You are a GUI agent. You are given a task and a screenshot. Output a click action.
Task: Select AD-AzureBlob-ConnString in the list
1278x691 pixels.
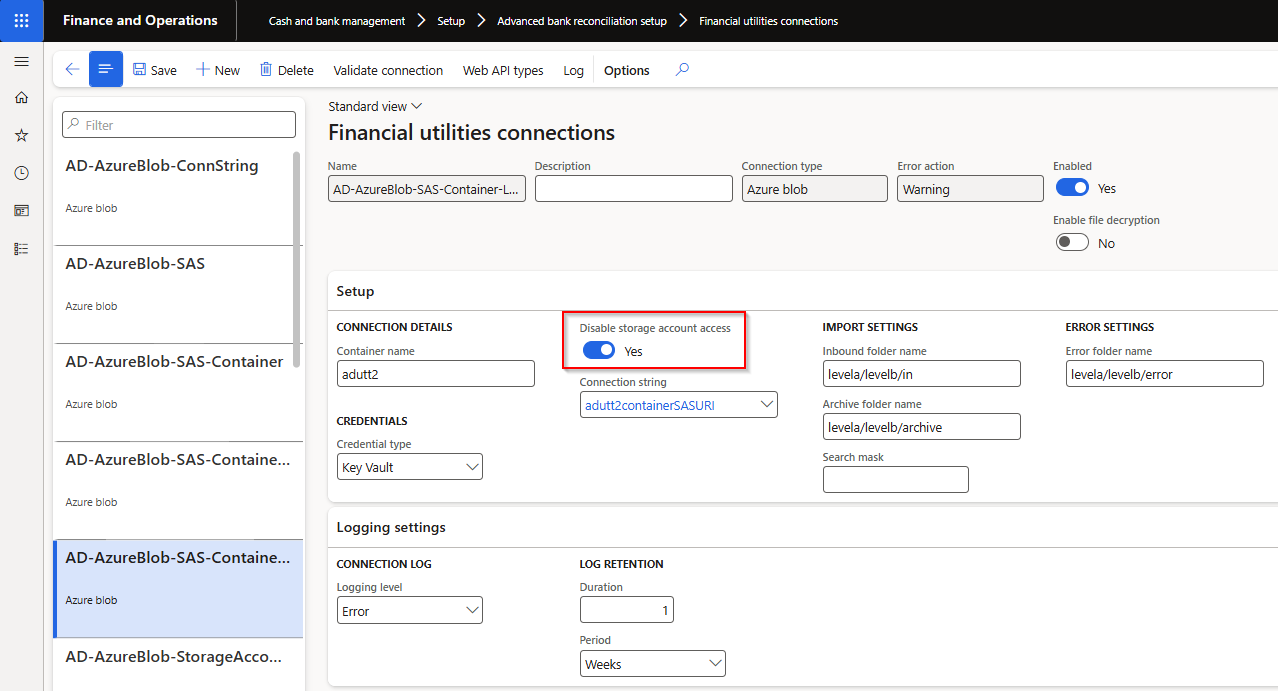(162, 166)
